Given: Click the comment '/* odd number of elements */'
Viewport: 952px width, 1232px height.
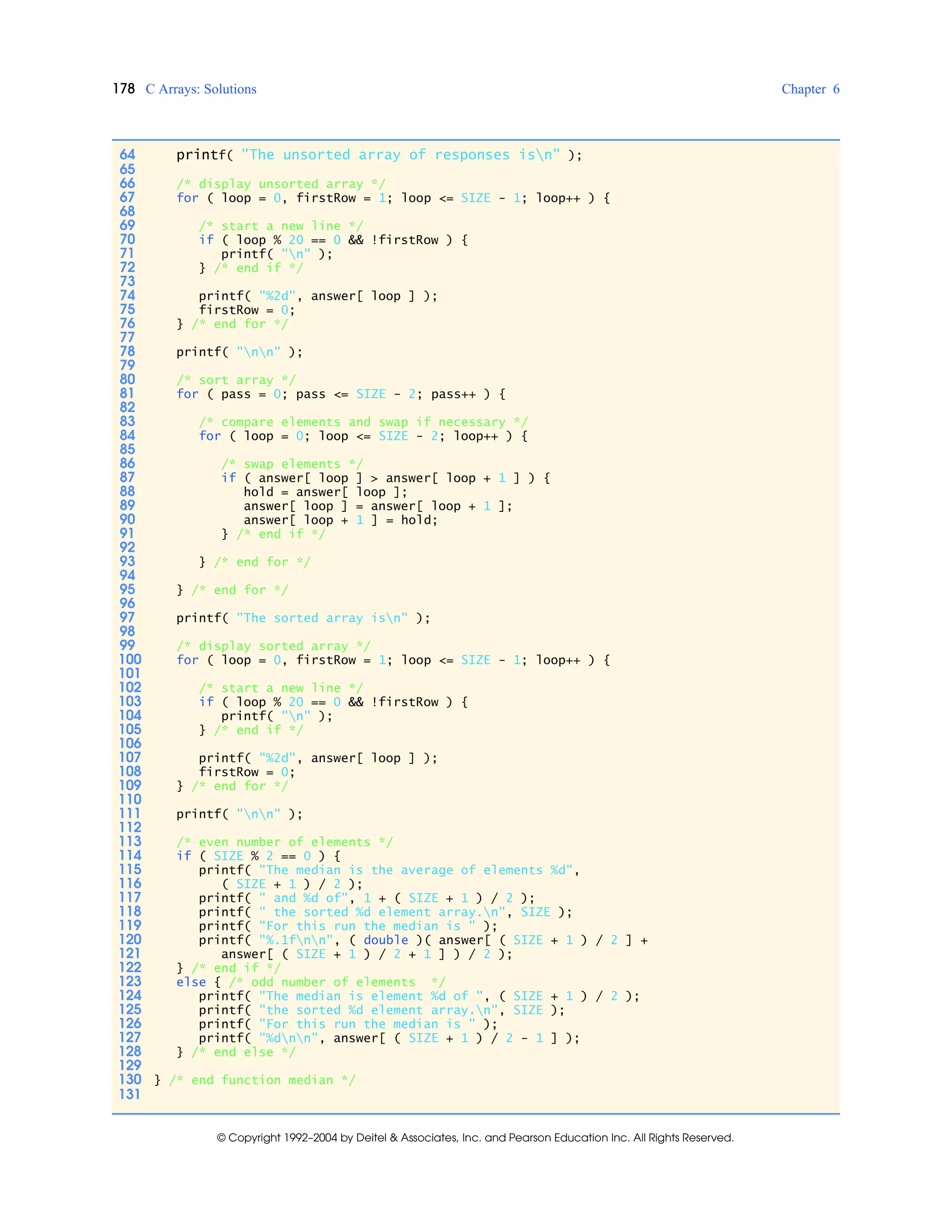Looking at the screenshot, I should [x=337, y=982].
